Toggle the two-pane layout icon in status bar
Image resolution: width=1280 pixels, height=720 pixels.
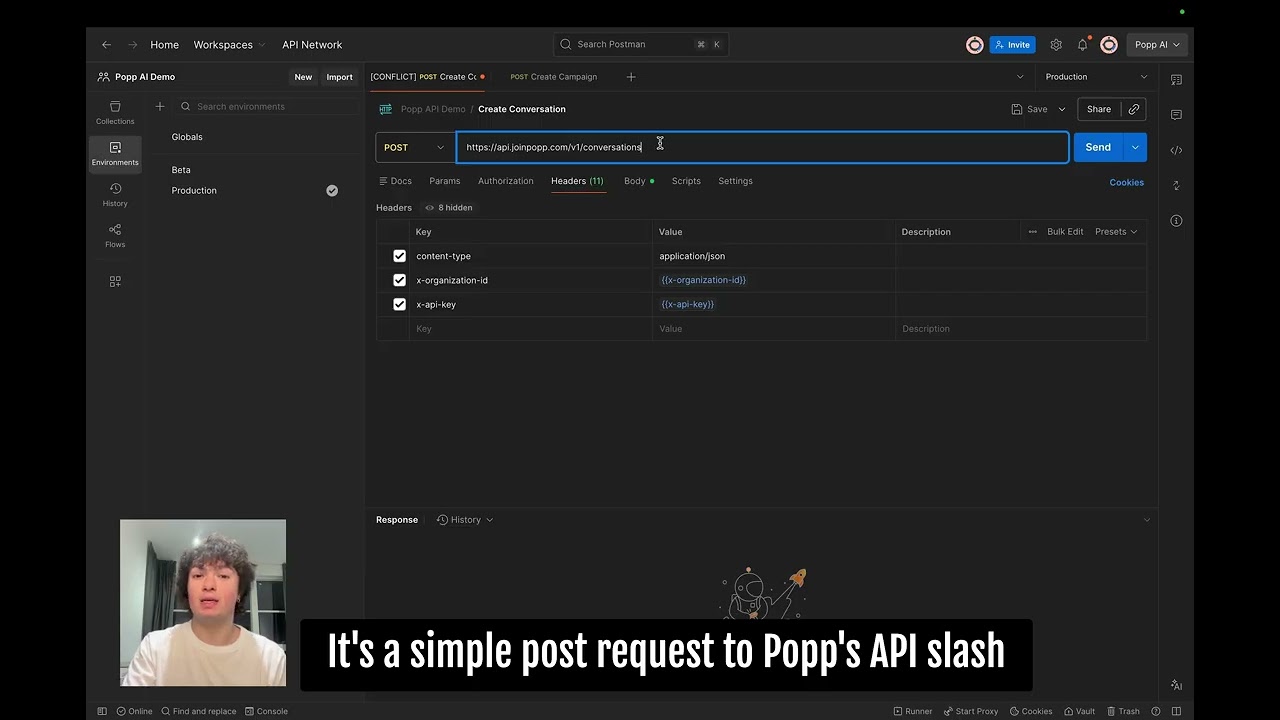[x=1174, y=711]
